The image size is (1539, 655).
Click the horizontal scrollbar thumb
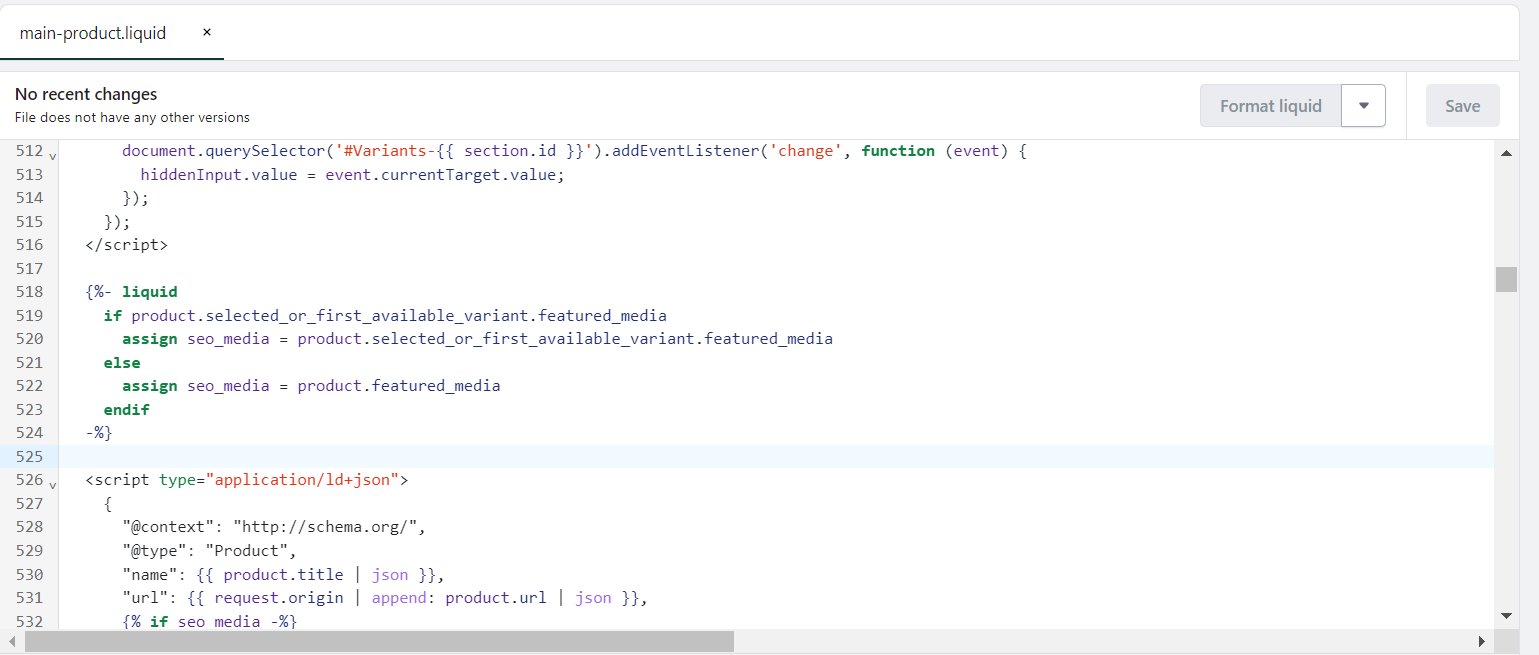point(379,641)
